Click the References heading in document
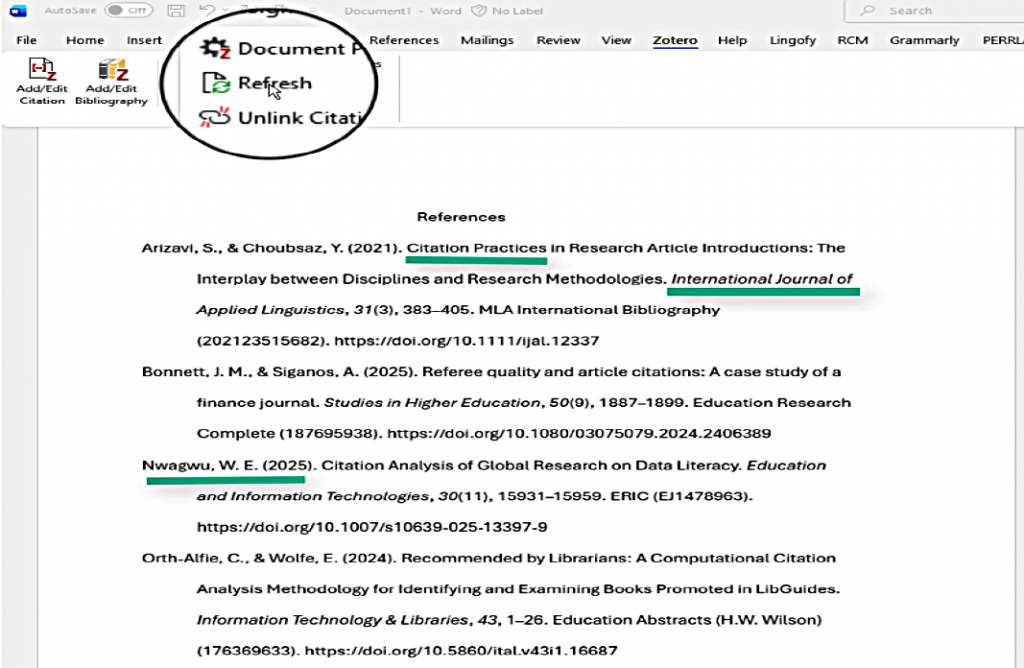Viewport: 1024px width, 668px height. click(x=461, y=217)
